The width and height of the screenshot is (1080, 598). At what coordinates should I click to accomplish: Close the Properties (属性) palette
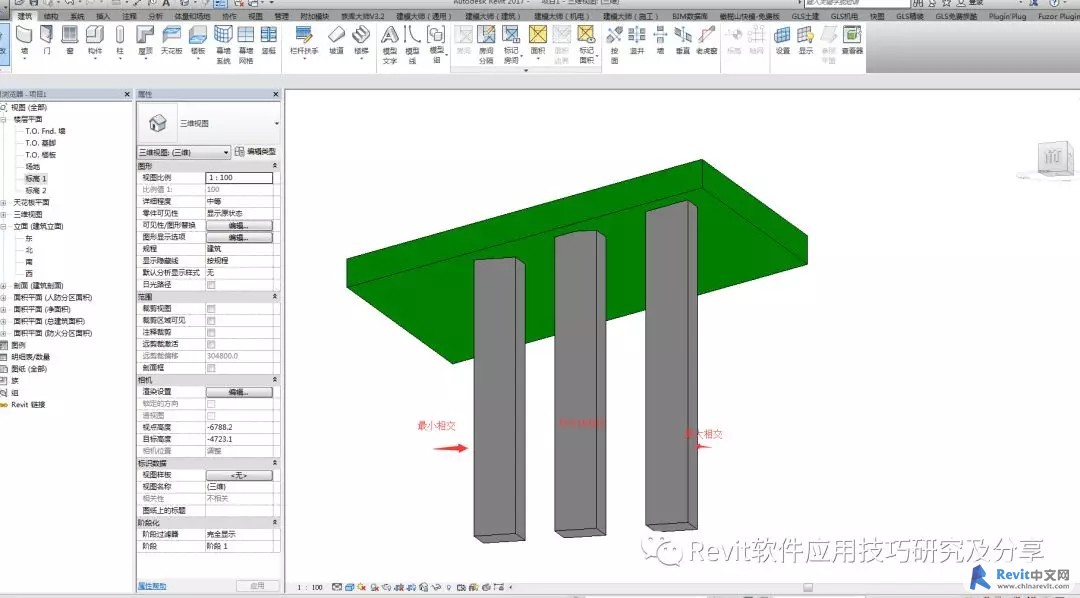(276, 94)
